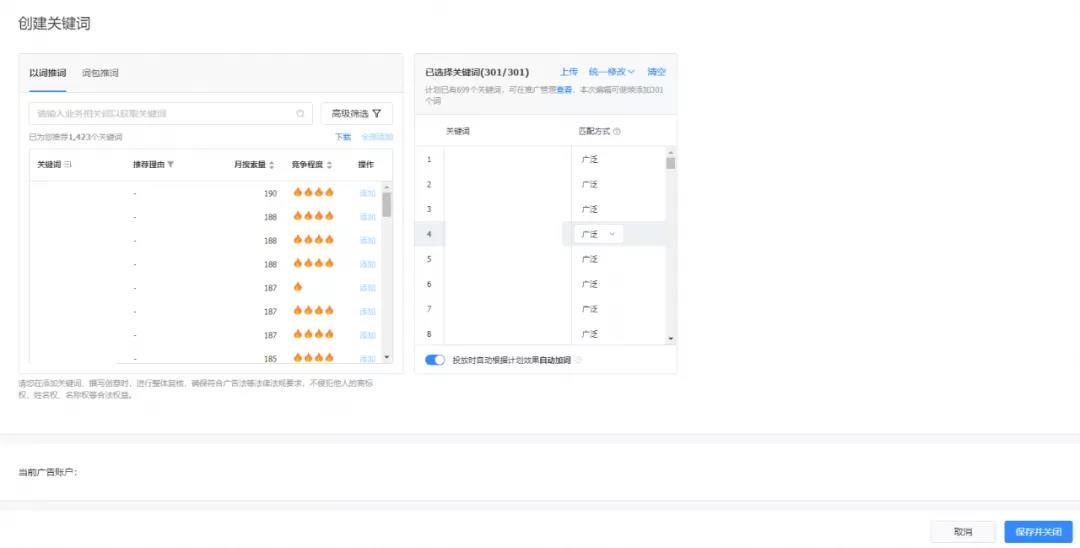Sort by 月搜索量 column arrows

point(272,164)
